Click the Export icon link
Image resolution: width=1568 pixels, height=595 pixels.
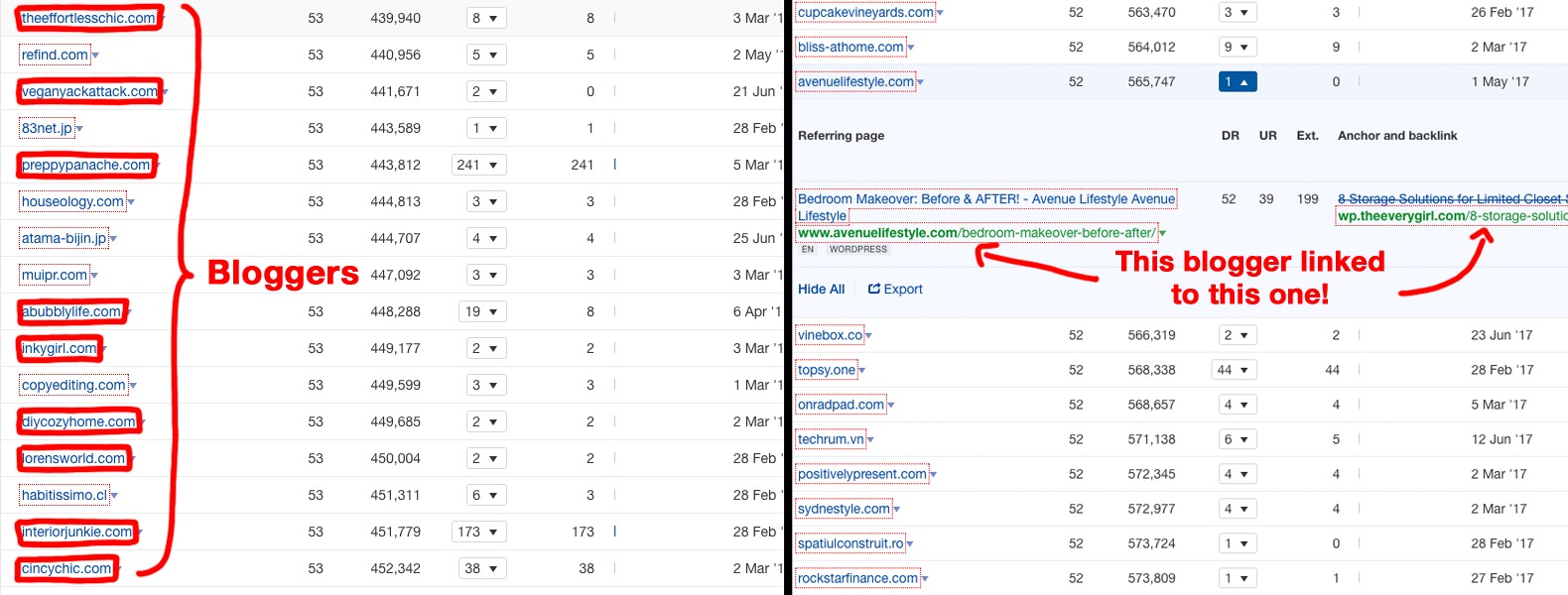pyautogui.click(x=895, y=289)
